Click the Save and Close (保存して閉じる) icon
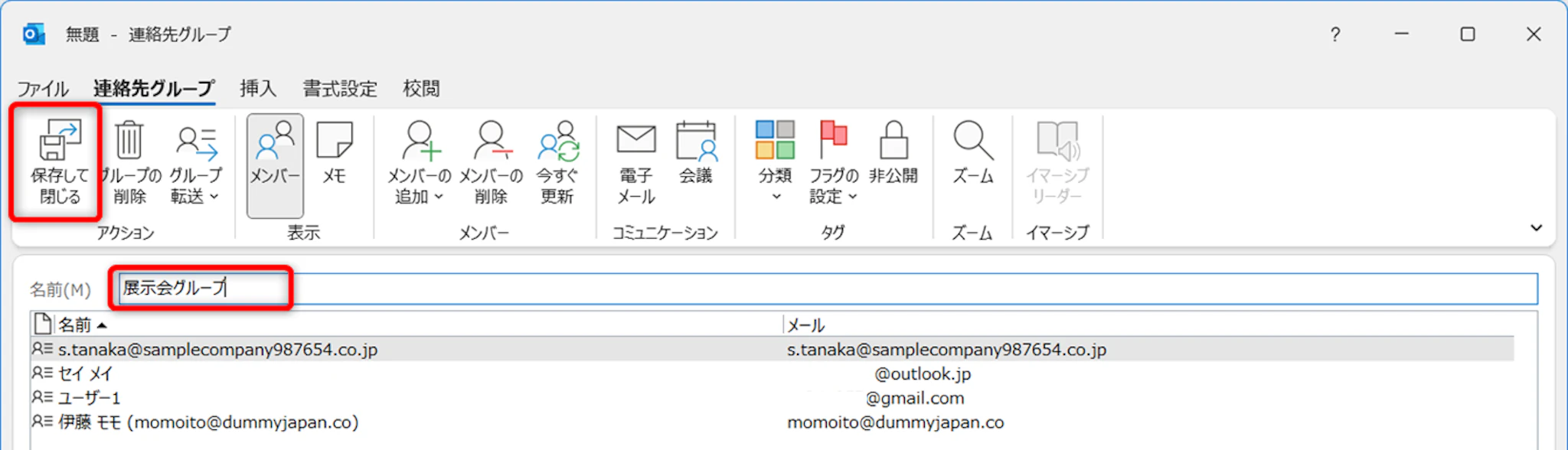 click(59, 142)
